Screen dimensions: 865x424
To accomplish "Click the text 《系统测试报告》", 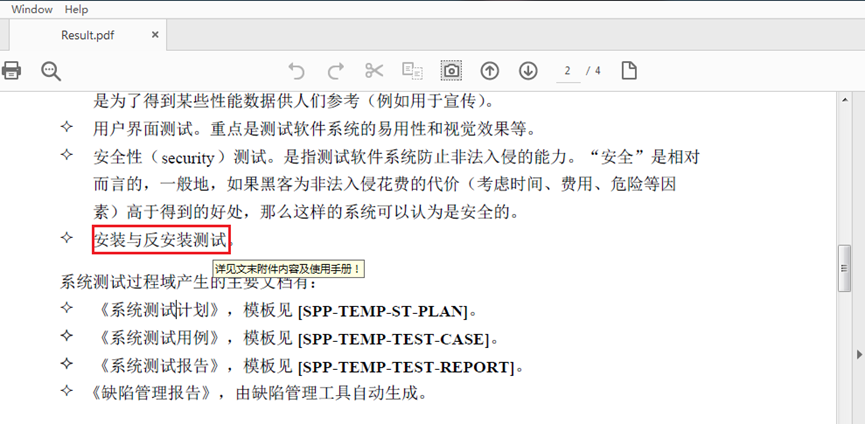I will (x=161, y=366).
